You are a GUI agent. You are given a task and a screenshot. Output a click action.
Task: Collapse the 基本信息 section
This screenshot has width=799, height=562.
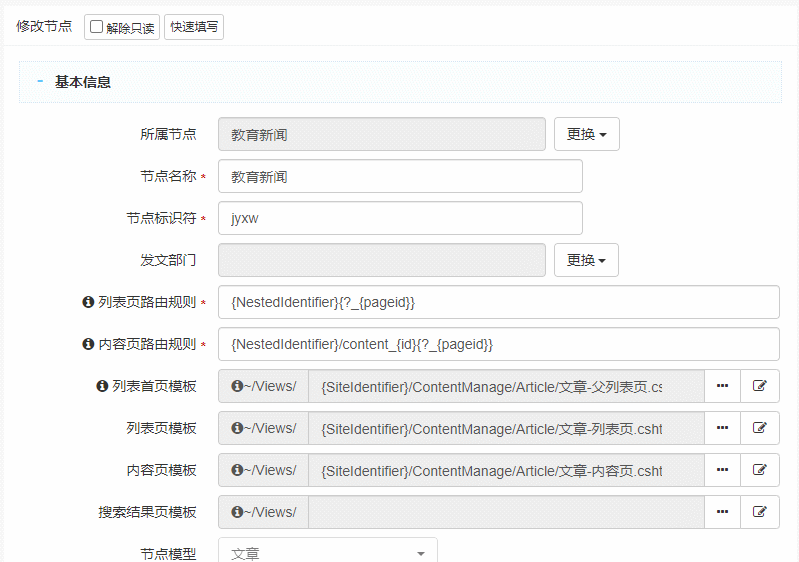coord(40,82)
